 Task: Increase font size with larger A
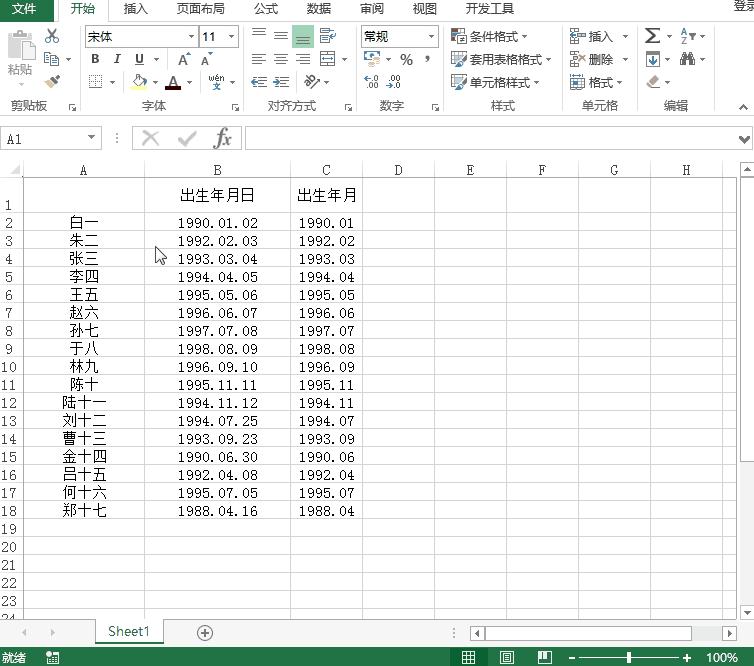184,59
